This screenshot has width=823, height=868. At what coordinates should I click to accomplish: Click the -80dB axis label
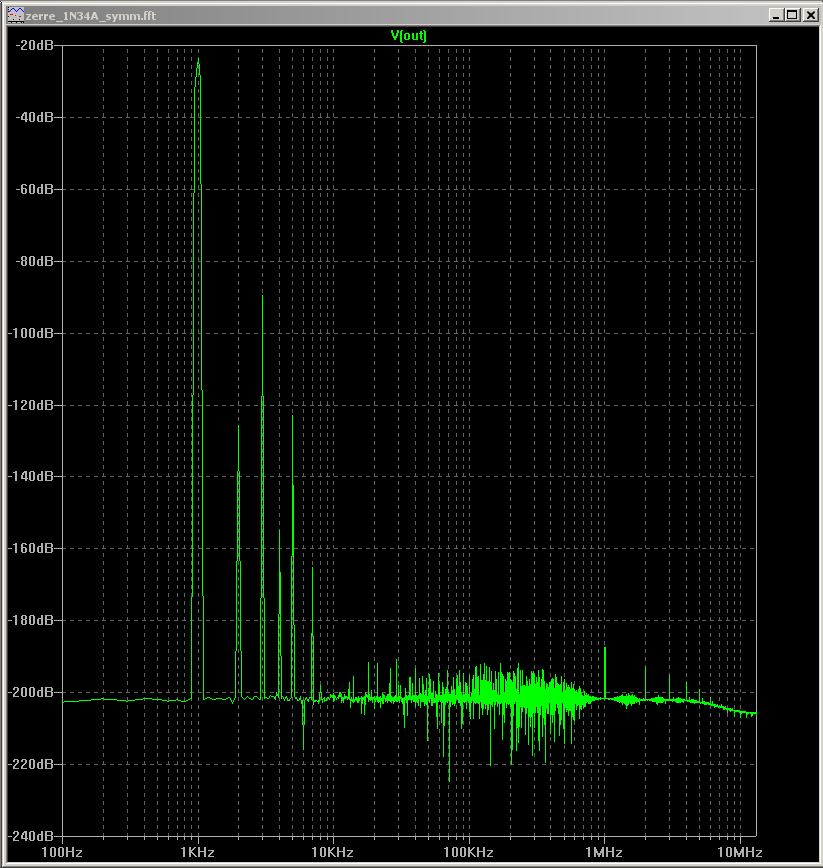(34, 261)
